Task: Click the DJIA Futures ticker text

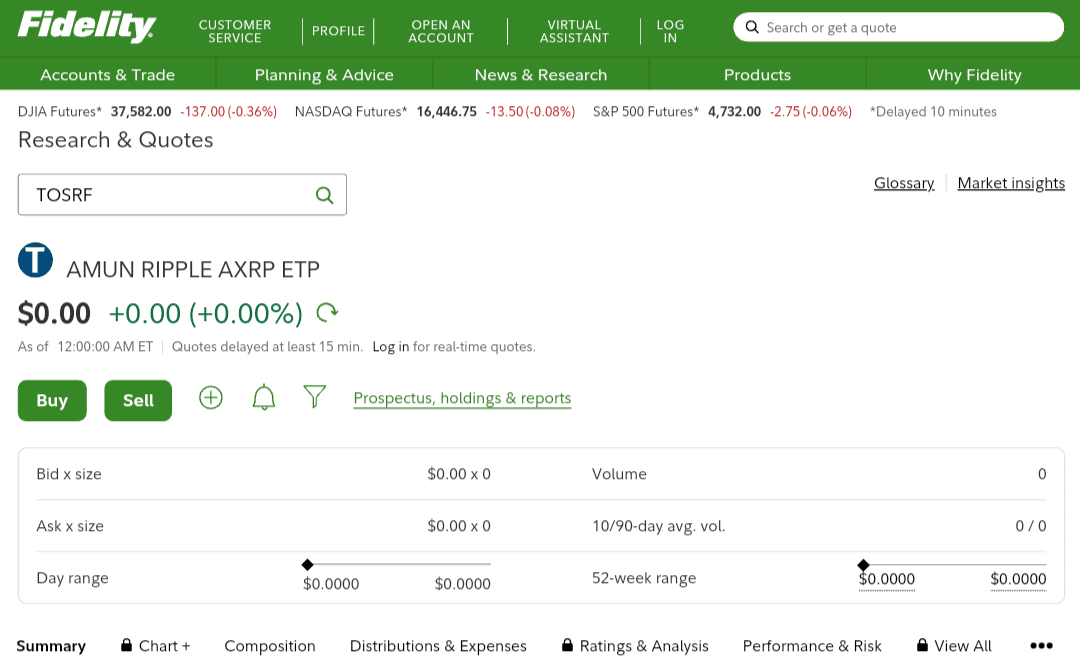Action: (147, 112)
